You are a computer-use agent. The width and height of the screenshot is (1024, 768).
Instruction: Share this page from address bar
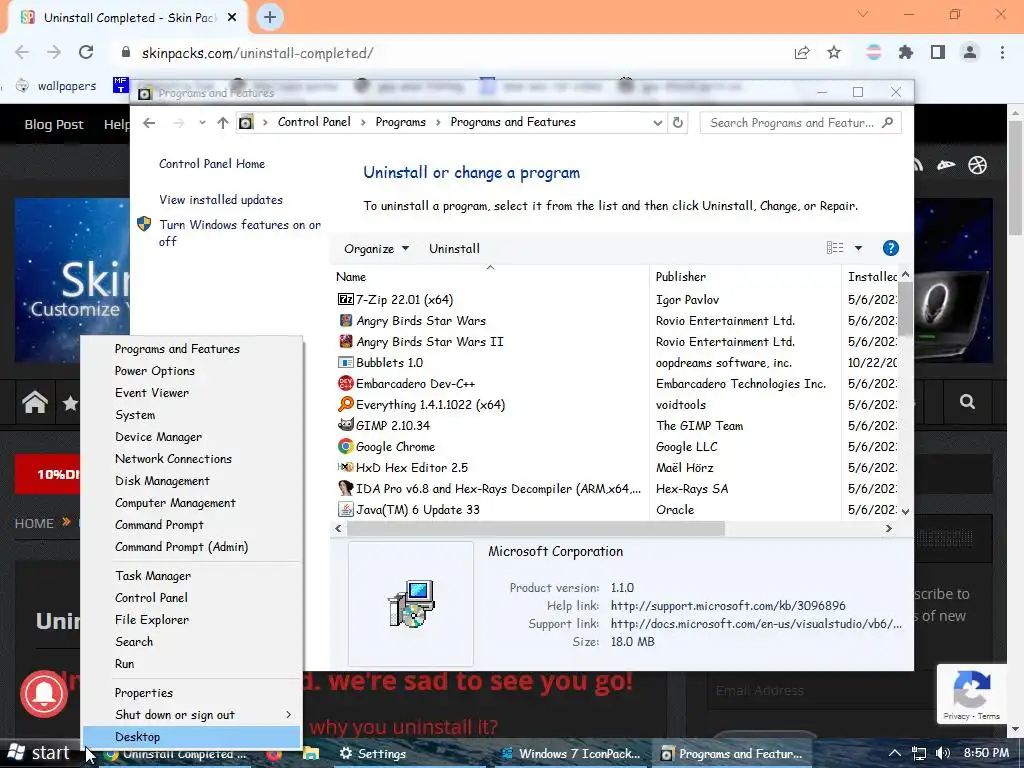tap(802, 52)
